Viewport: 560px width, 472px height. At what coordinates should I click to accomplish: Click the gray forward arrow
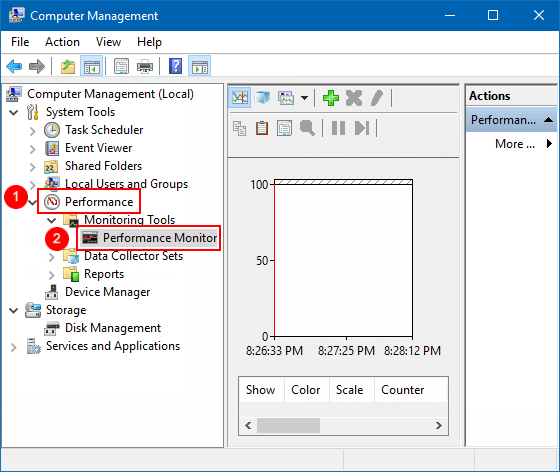37,66
